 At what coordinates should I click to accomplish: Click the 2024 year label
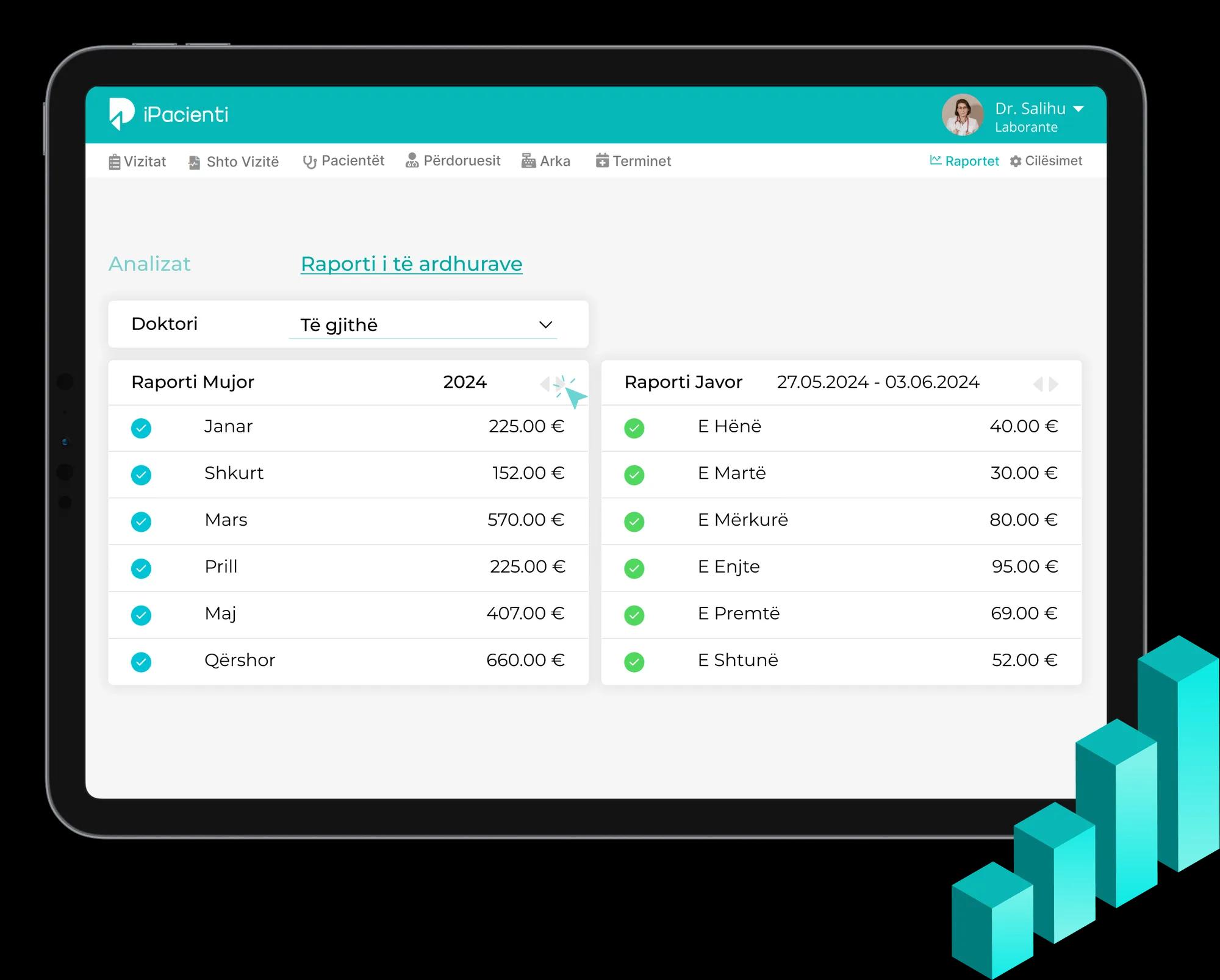coord(465,382)
